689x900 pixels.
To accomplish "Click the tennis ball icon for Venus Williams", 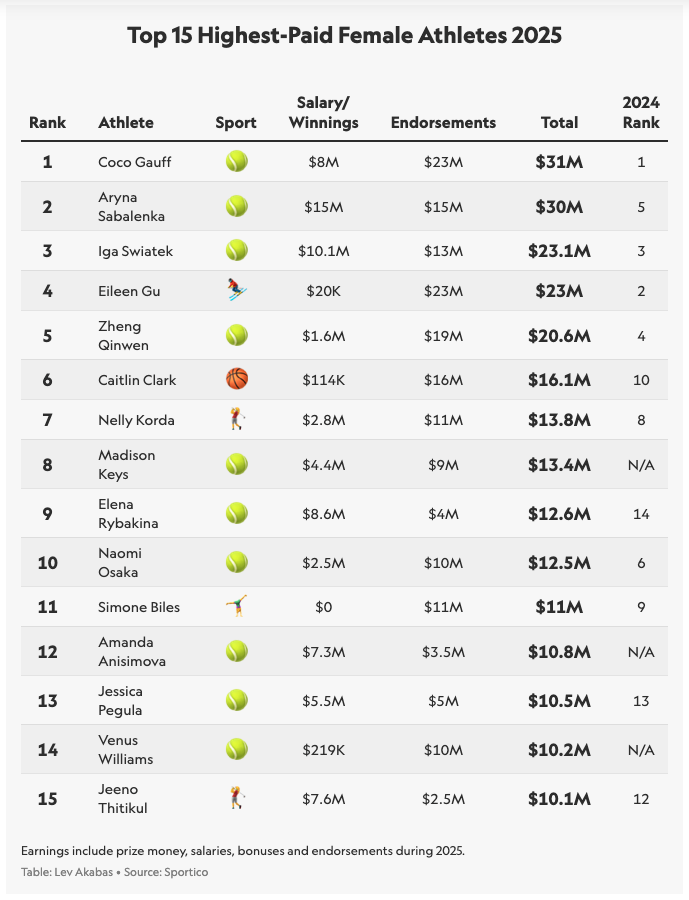I will pyautogui.click(x=236, y=749).
